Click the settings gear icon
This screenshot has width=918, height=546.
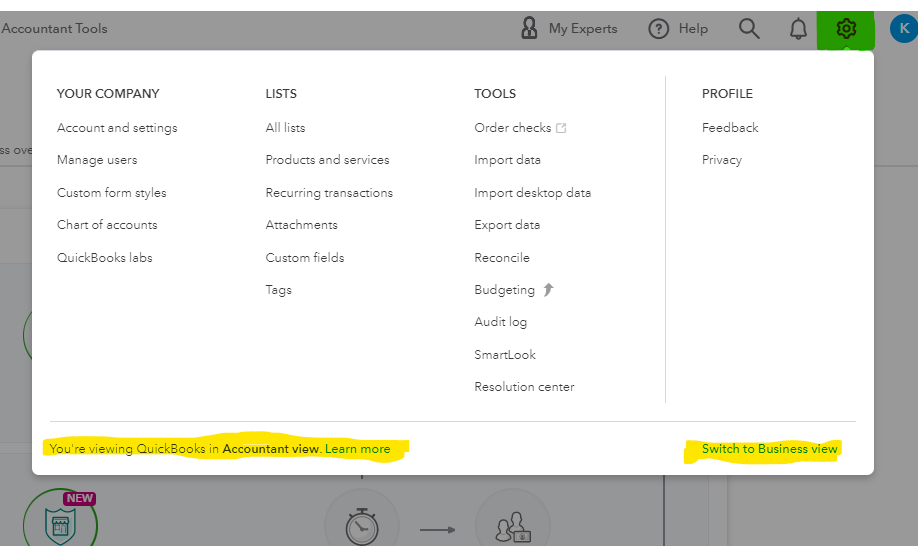tap(846, 29)
